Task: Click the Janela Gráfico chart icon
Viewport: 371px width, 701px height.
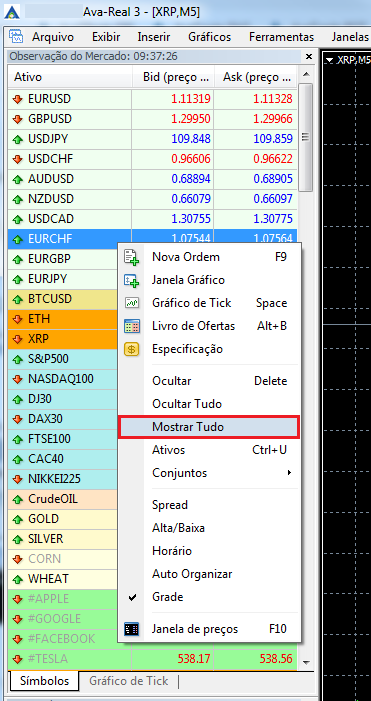Action: pyautogui.click(x=131, y=280)
